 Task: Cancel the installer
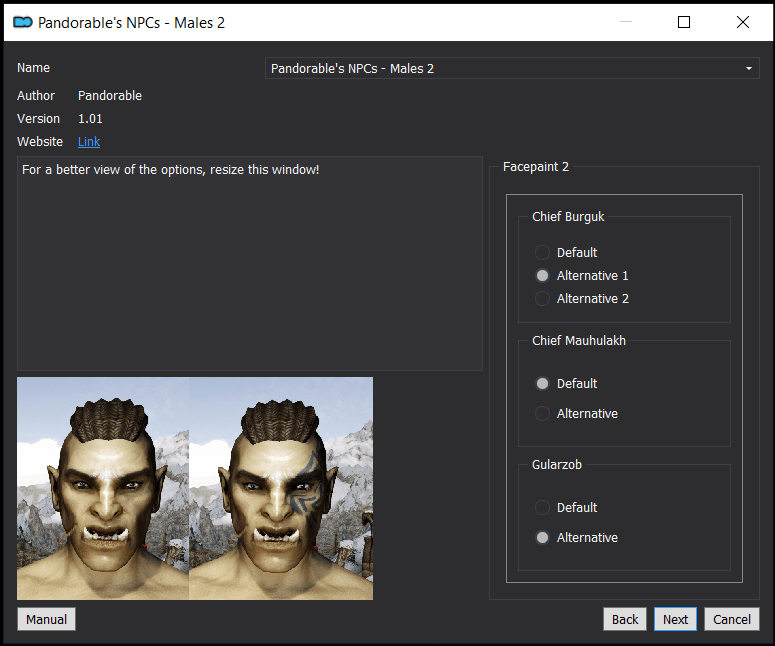[732, 619]
